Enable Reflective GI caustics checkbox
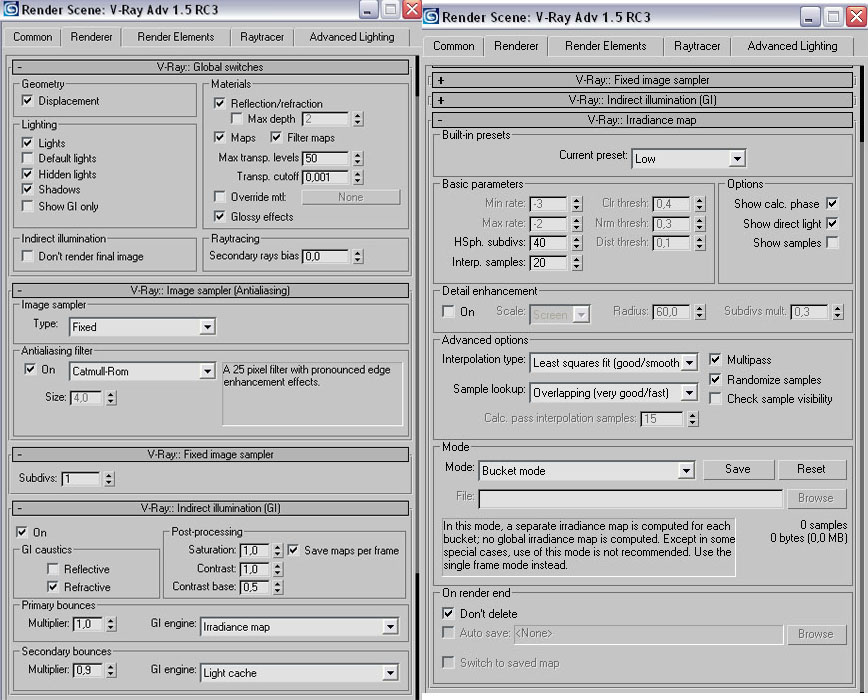 coord(53,569)
